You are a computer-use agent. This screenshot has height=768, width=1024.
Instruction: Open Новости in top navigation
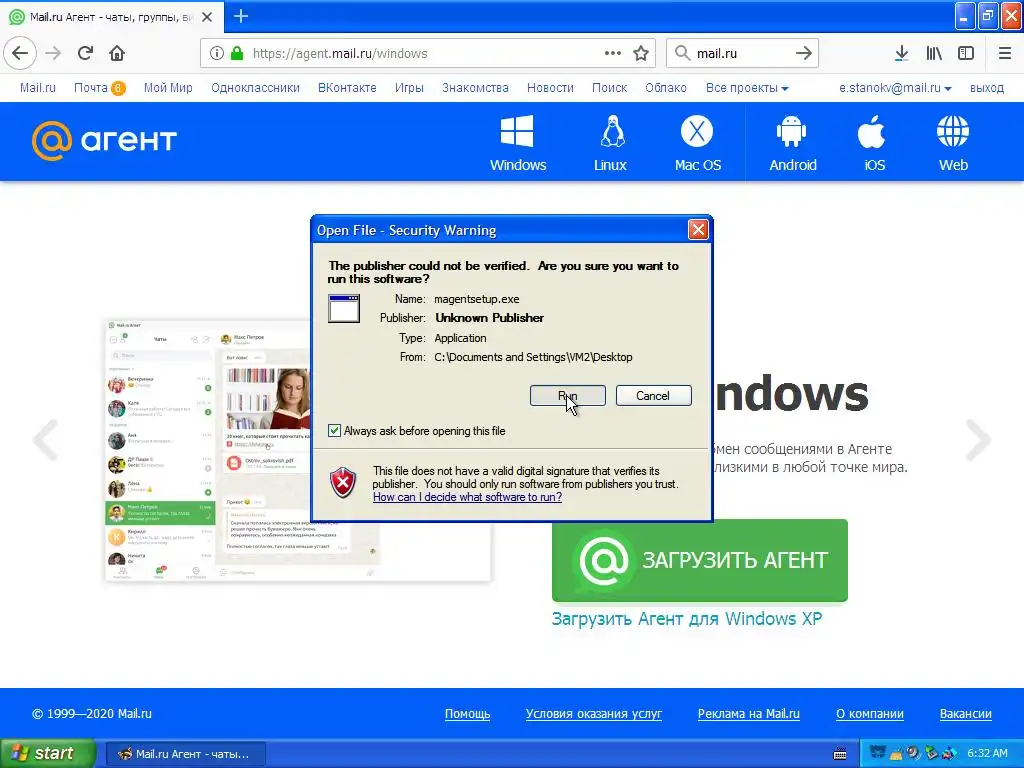click(551, 88)
